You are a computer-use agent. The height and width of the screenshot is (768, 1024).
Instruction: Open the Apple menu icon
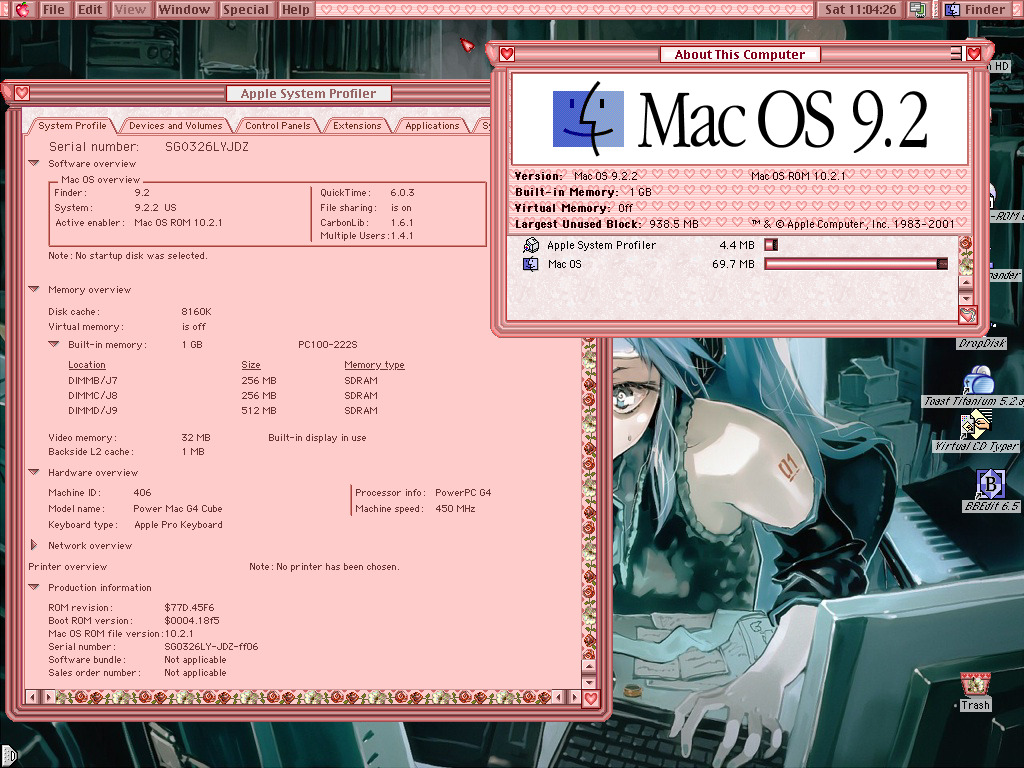pyautogui.click(x=19, y=10)
